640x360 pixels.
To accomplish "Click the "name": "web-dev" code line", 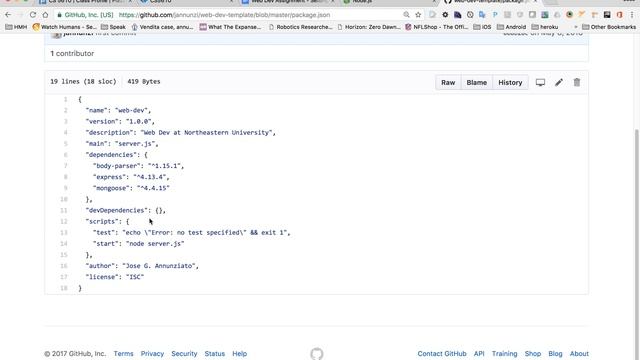I will point(118,110).
